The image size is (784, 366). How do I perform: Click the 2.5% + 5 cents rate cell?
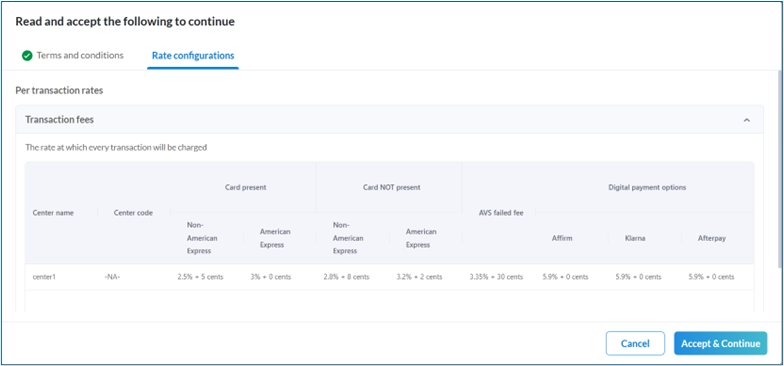(200, 276)
